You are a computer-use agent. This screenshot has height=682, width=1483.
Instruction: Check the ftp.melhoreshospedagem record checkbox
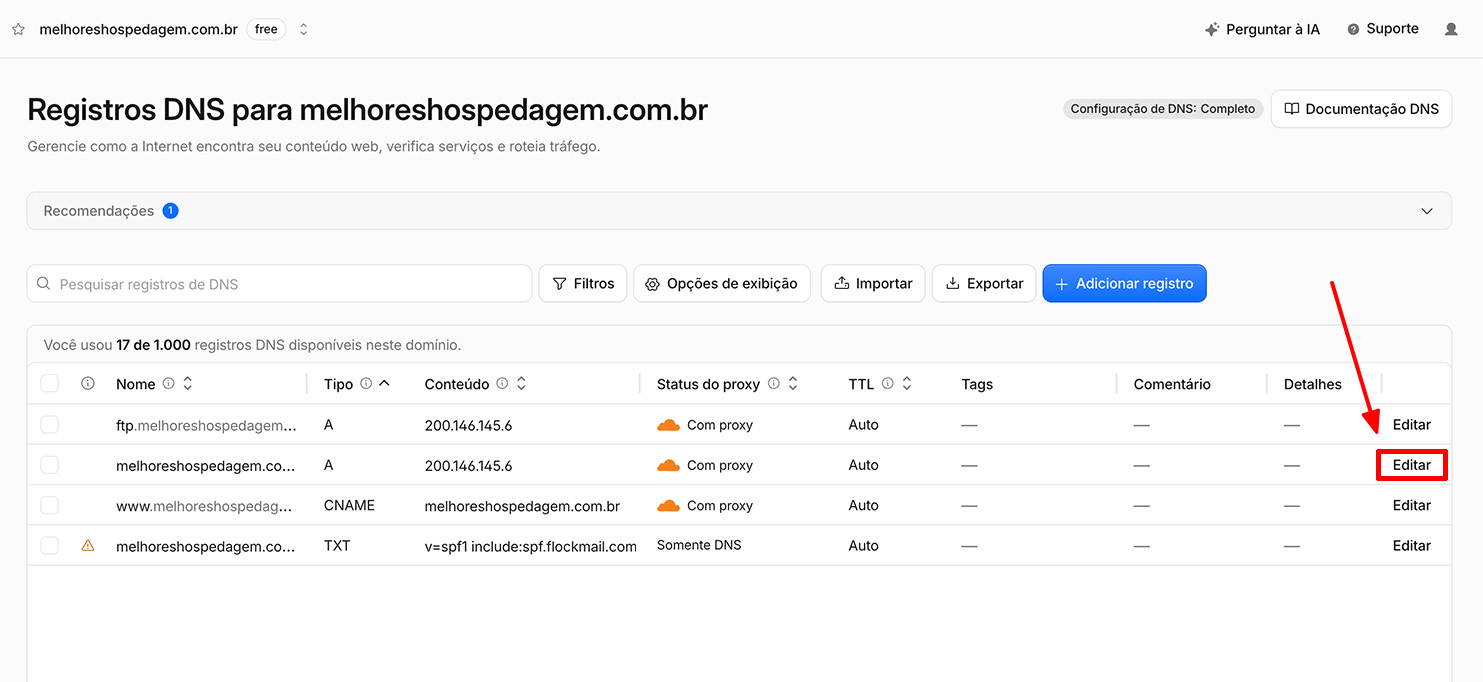(50, 425)
